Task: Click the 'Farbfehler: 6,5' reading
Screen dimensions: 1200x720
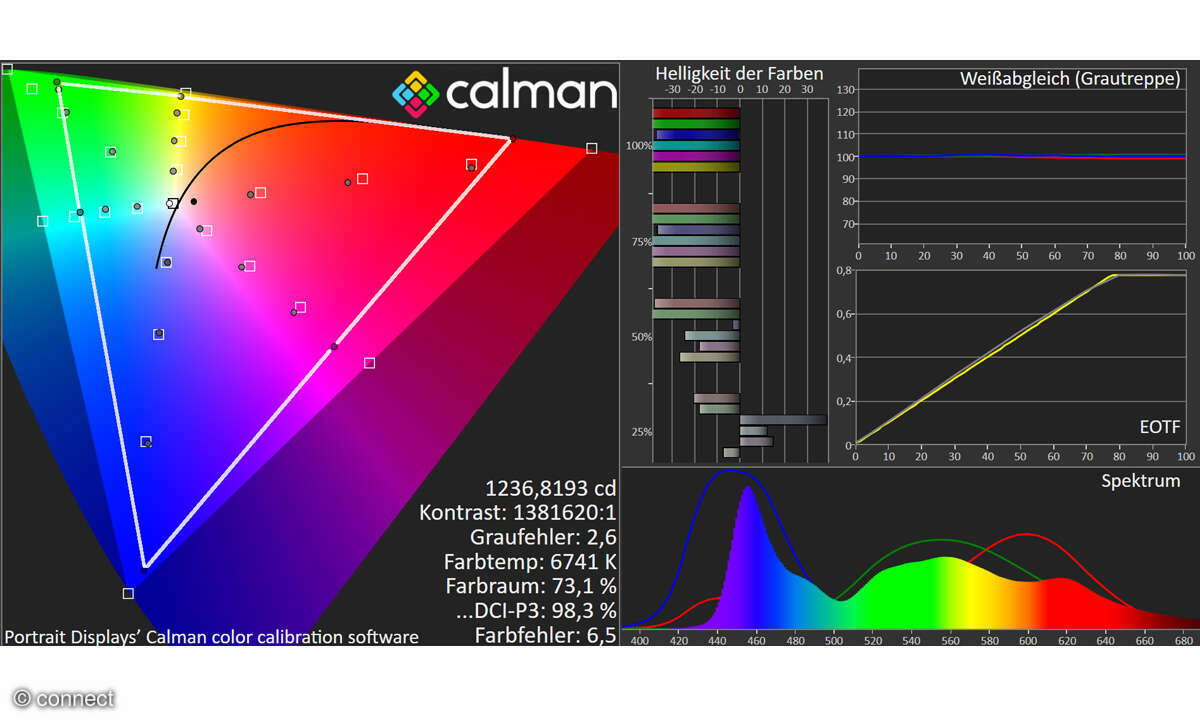Action: (545, 635)
